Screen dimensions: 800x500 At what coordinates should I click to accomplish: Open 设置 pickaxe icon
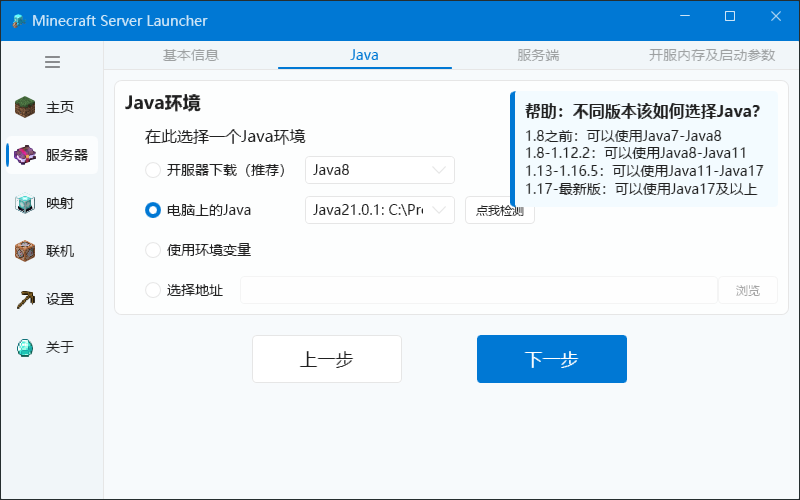[x=25, y=299]
